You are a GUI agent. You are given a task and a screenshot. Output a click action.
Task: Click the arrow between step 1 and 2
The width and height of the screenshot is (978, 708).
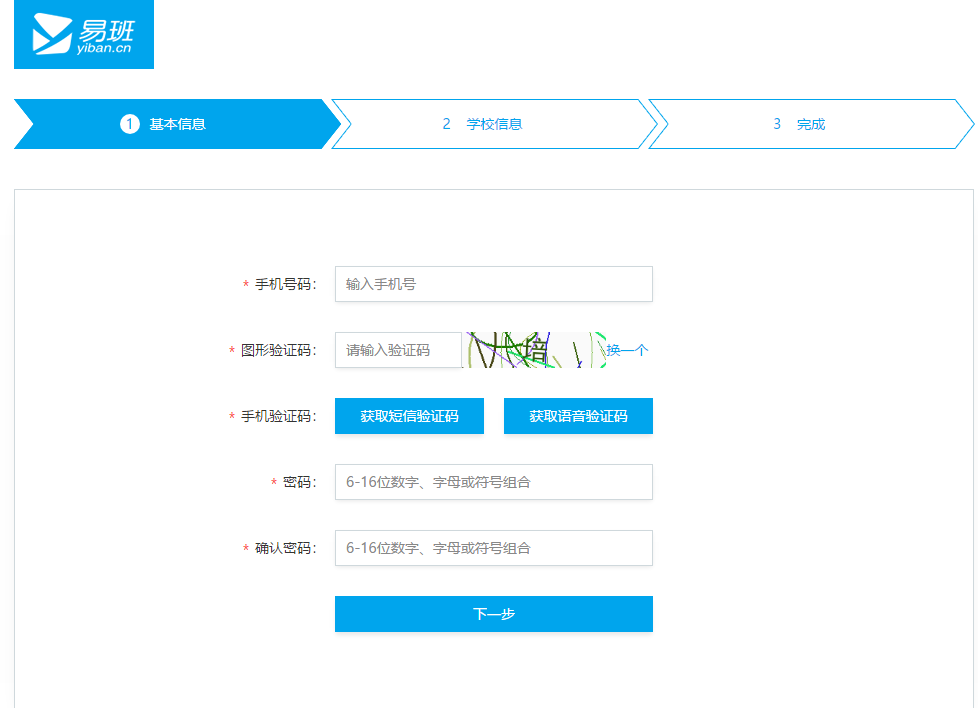coord(340,123)
